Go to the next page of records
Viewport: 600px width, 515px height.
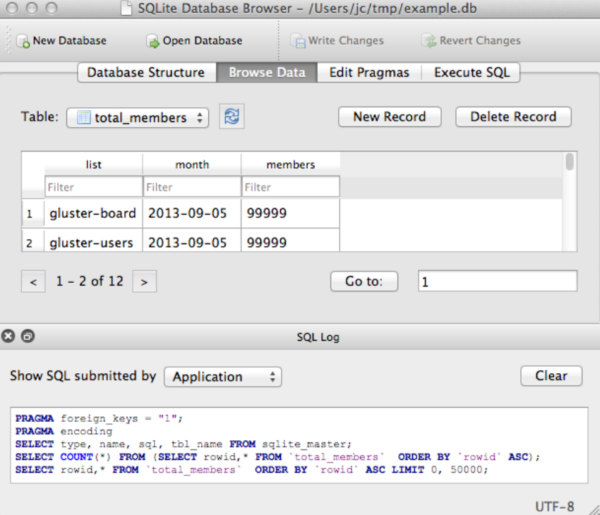pos(145,282)
